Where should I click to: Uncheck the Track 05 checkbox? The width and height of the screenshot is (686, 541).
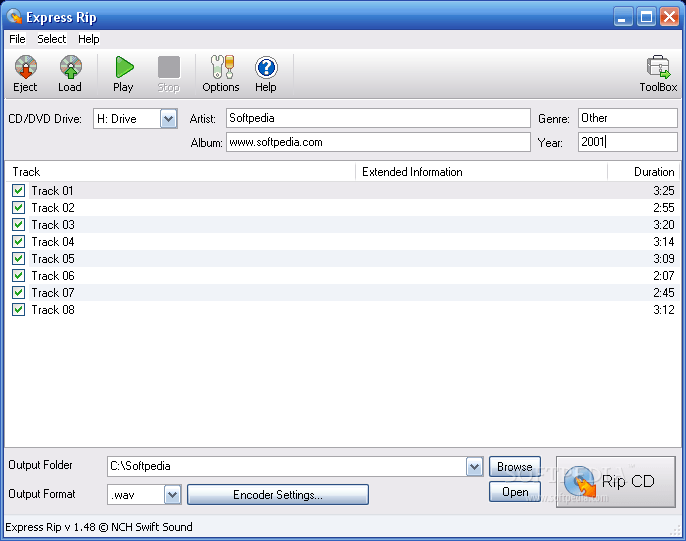(x=18, y=259)
